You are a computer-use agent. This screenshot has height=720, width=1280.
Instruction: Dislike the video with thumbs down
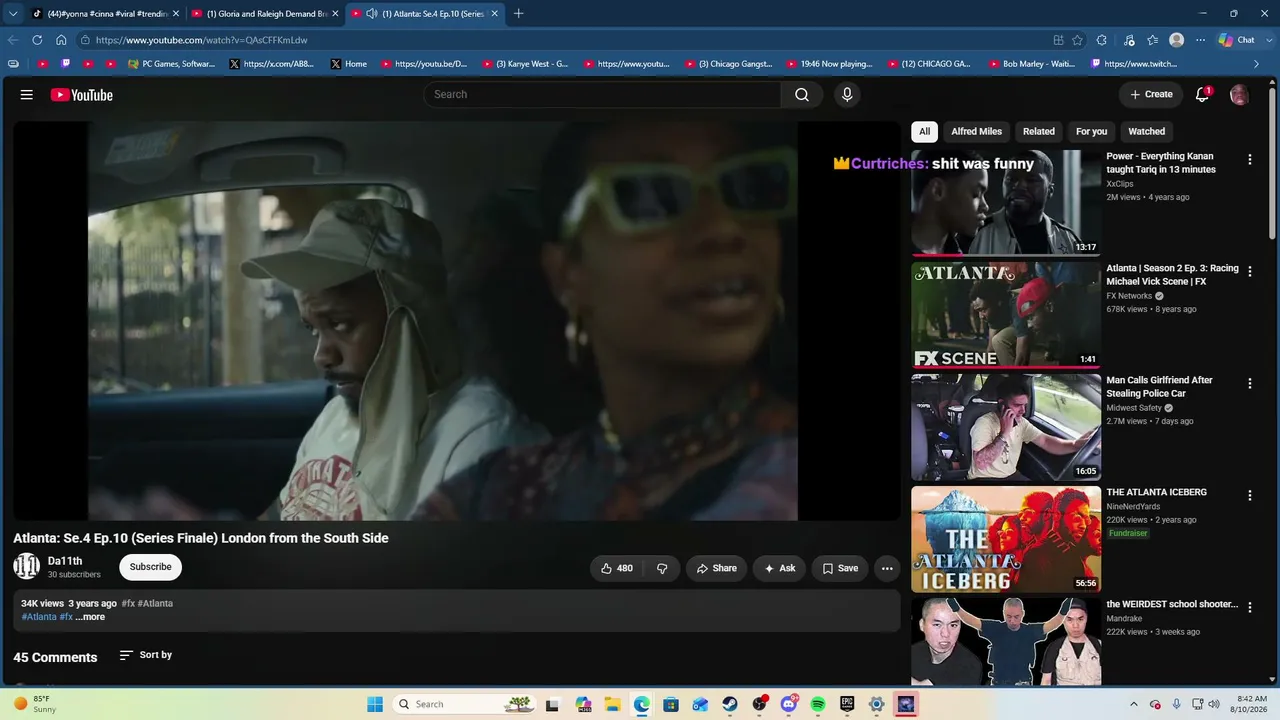[x=662, y=568]
